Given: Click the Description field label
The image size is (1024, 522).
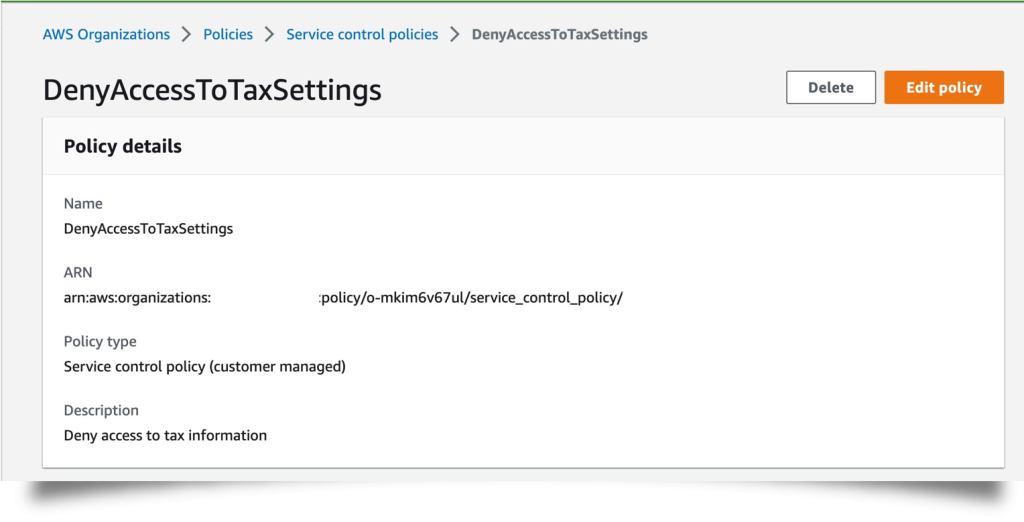Looking at the screenshot, I should pyautogui.click(x=101, y=410).
